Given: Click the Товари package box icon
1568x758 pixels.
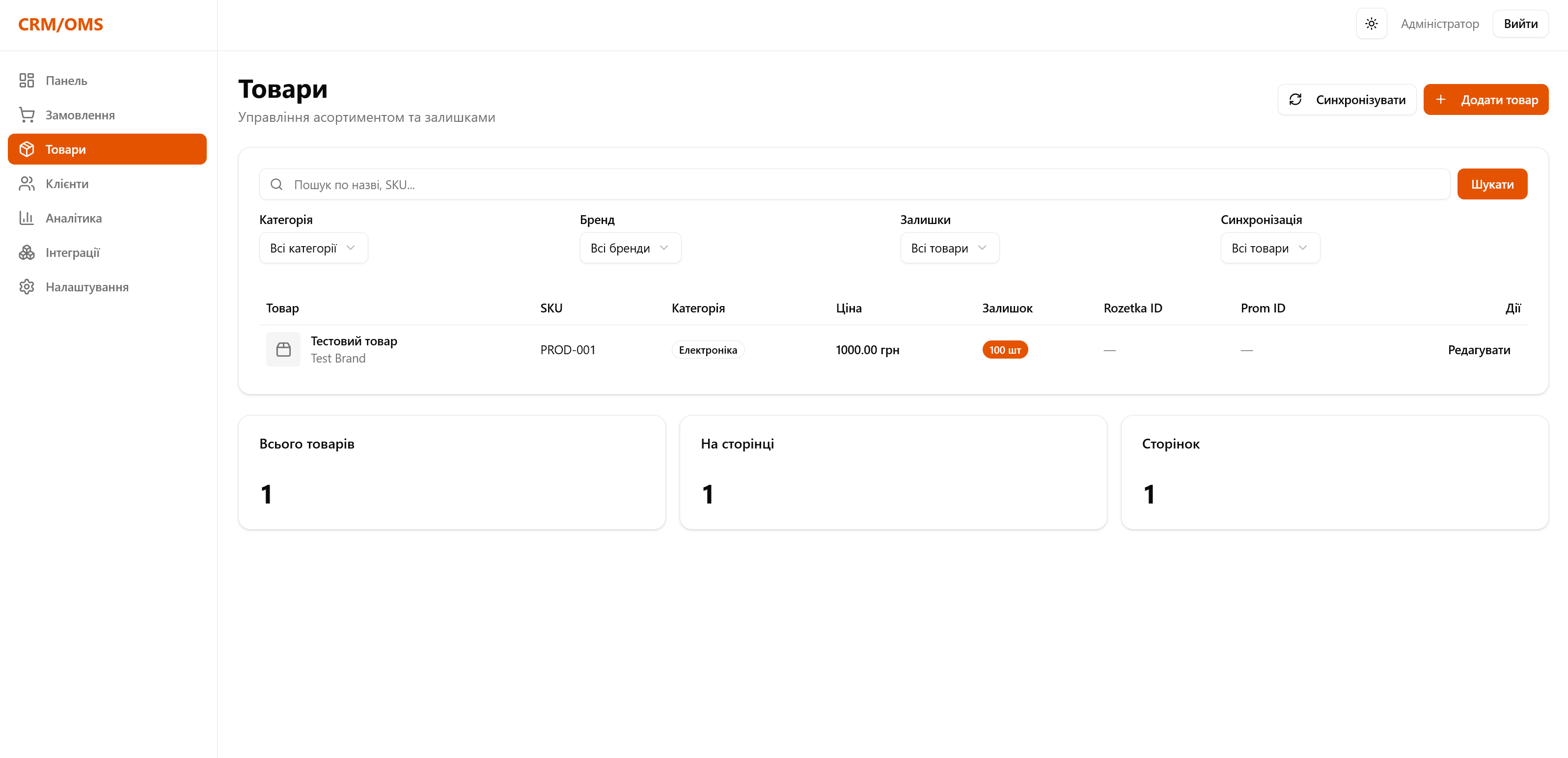Looking at the screenshot, I should (x=27, y=149).
